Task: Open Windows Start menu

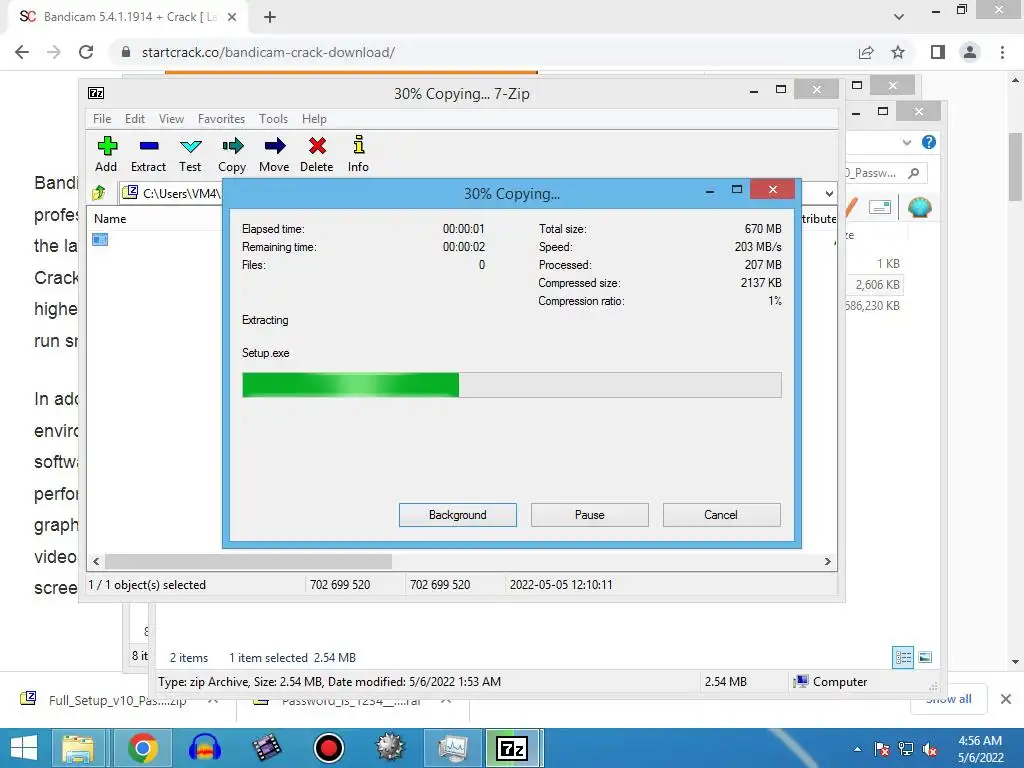Action: pos(24,748)
